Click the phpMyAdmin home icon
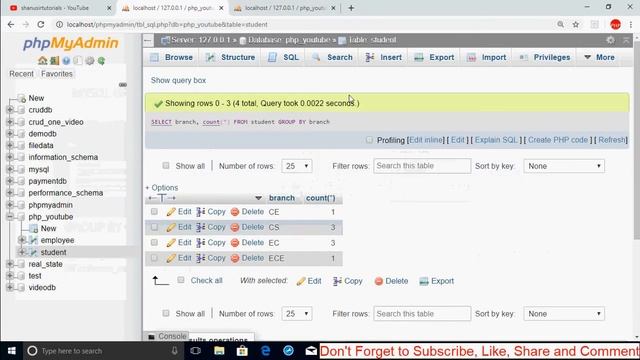Viewport: 640px width, 360px height. 42,61
